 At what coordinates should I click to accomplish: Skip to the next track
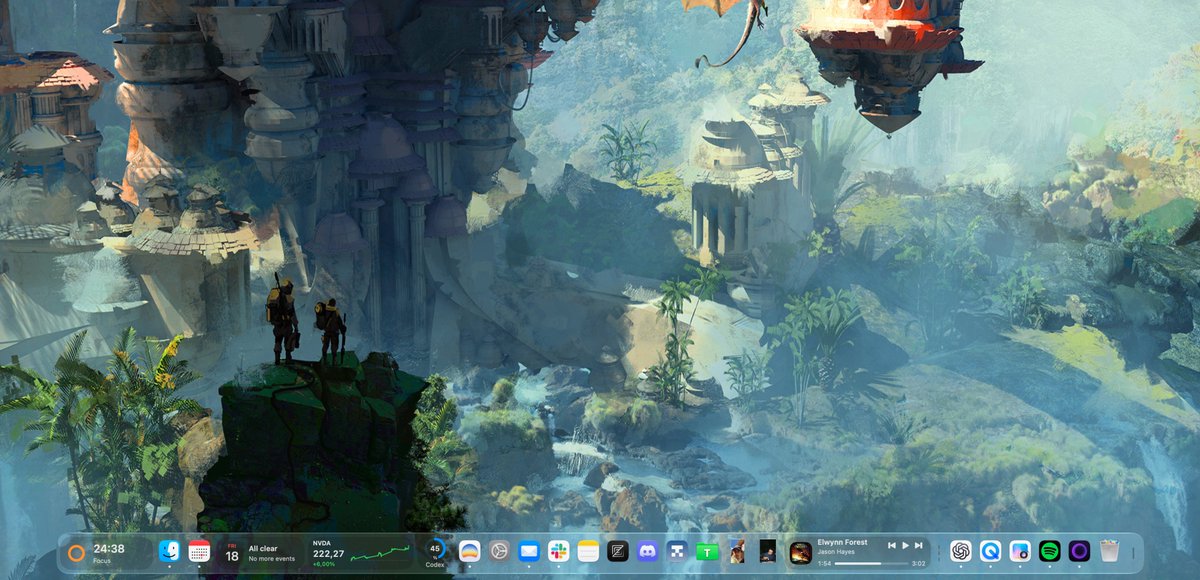coord(919,545)
